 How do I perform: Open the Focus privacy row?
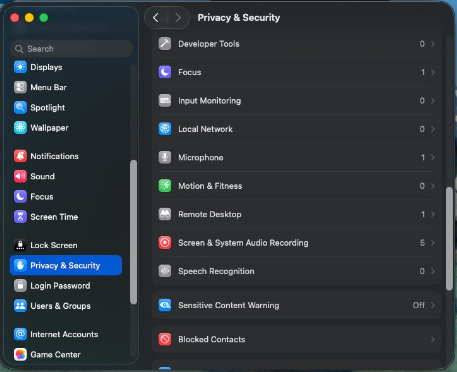tap(297, 72)
